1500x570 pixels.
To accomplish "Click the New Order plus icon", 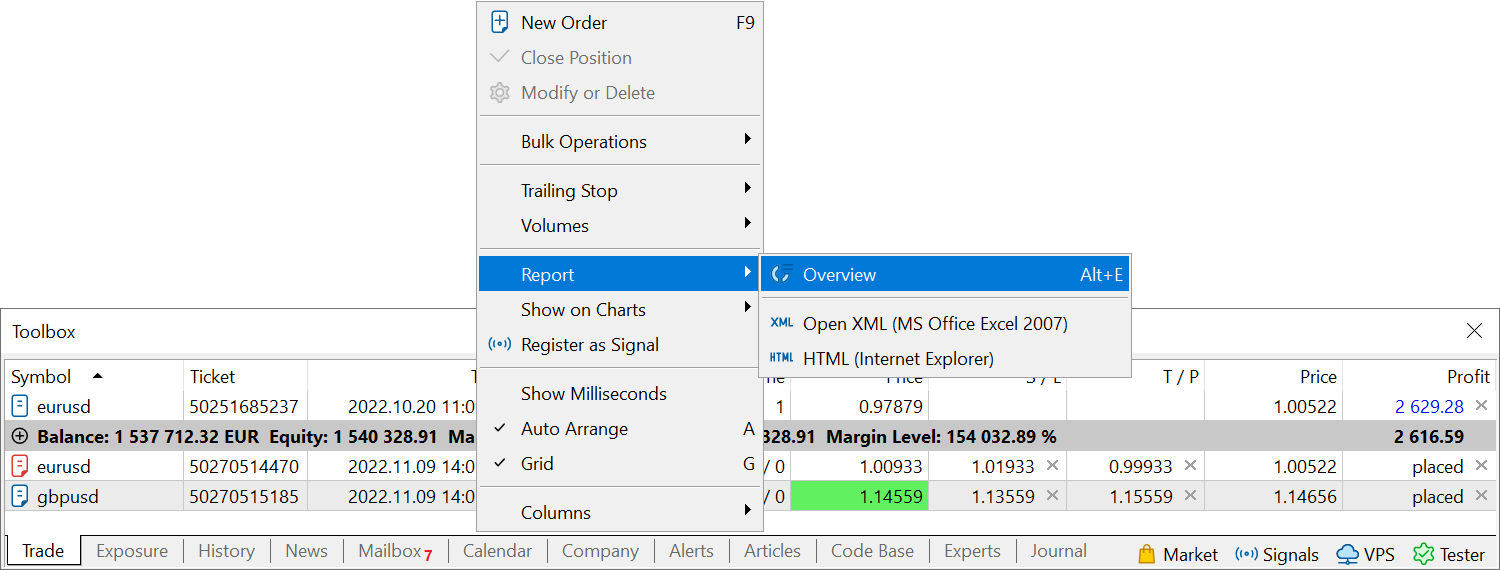I will [499, 22].
